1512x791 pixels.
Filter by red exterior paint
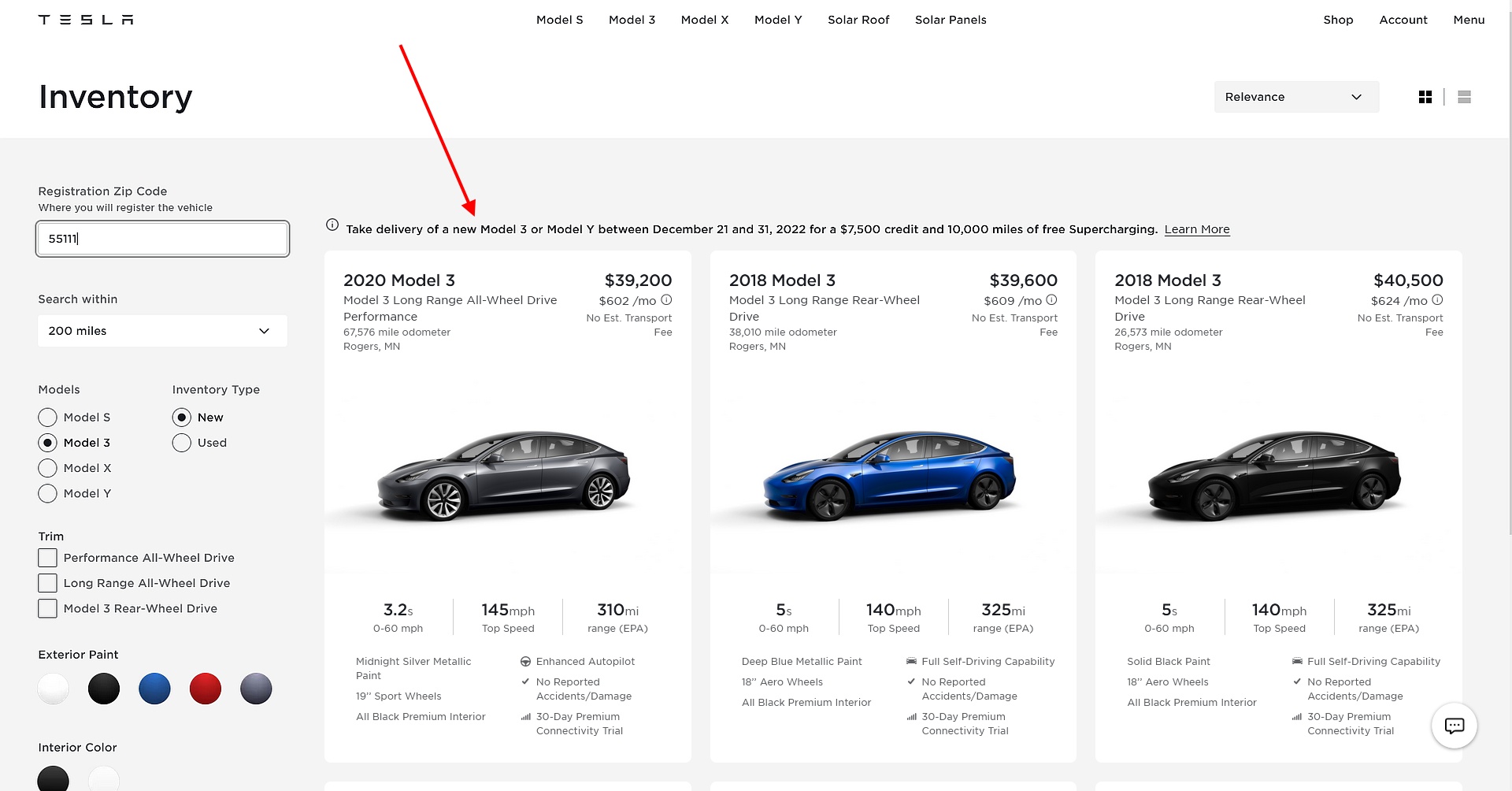click(206, 689)
